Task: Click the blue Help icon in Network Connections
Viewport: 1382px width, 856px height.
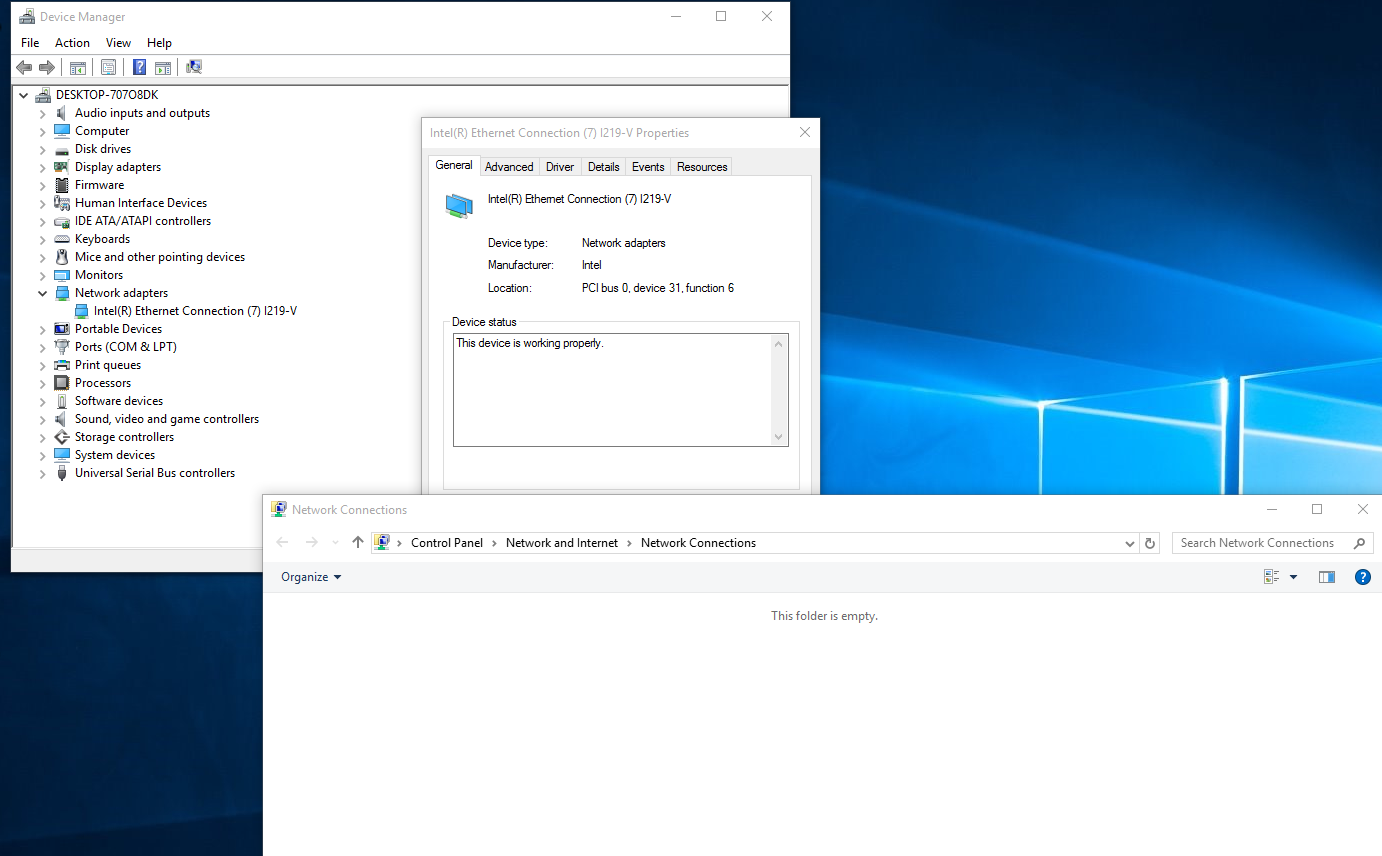Action: [x=1362, y=577]
